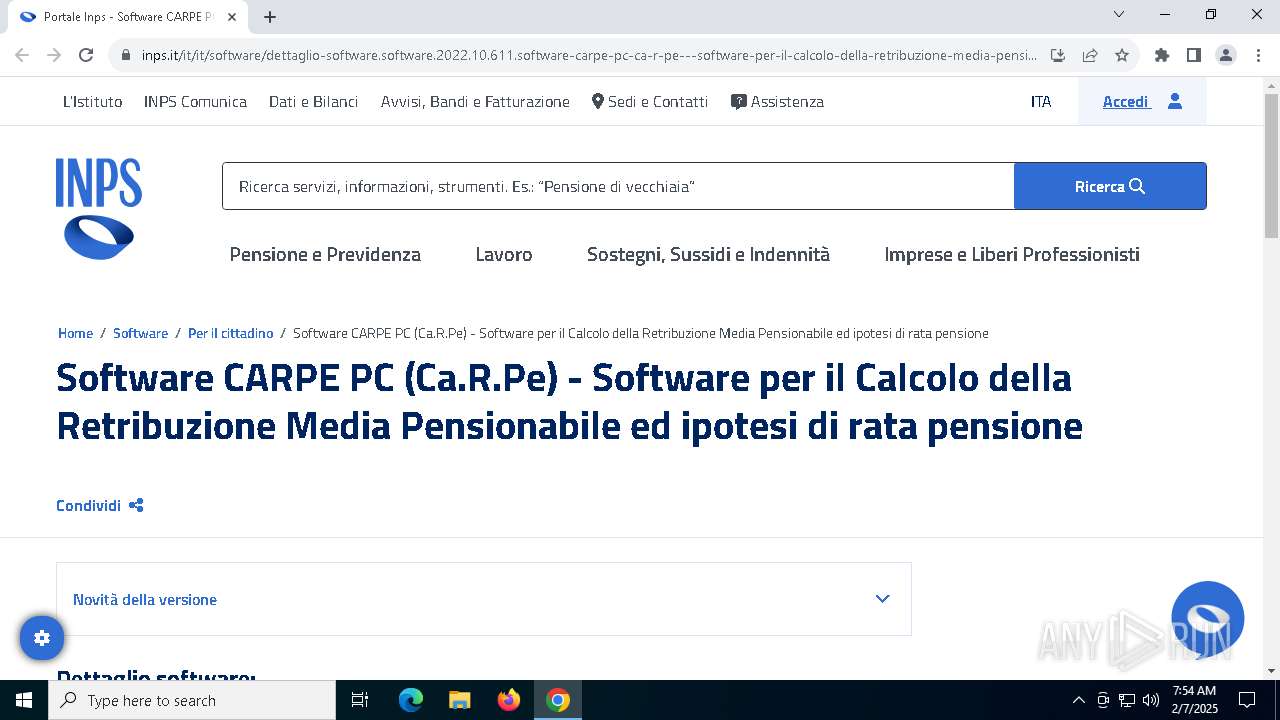This screenshot has width=1280, height=720.
Task: Open the Dati e Bilanci menu
Action: [313, 101]
